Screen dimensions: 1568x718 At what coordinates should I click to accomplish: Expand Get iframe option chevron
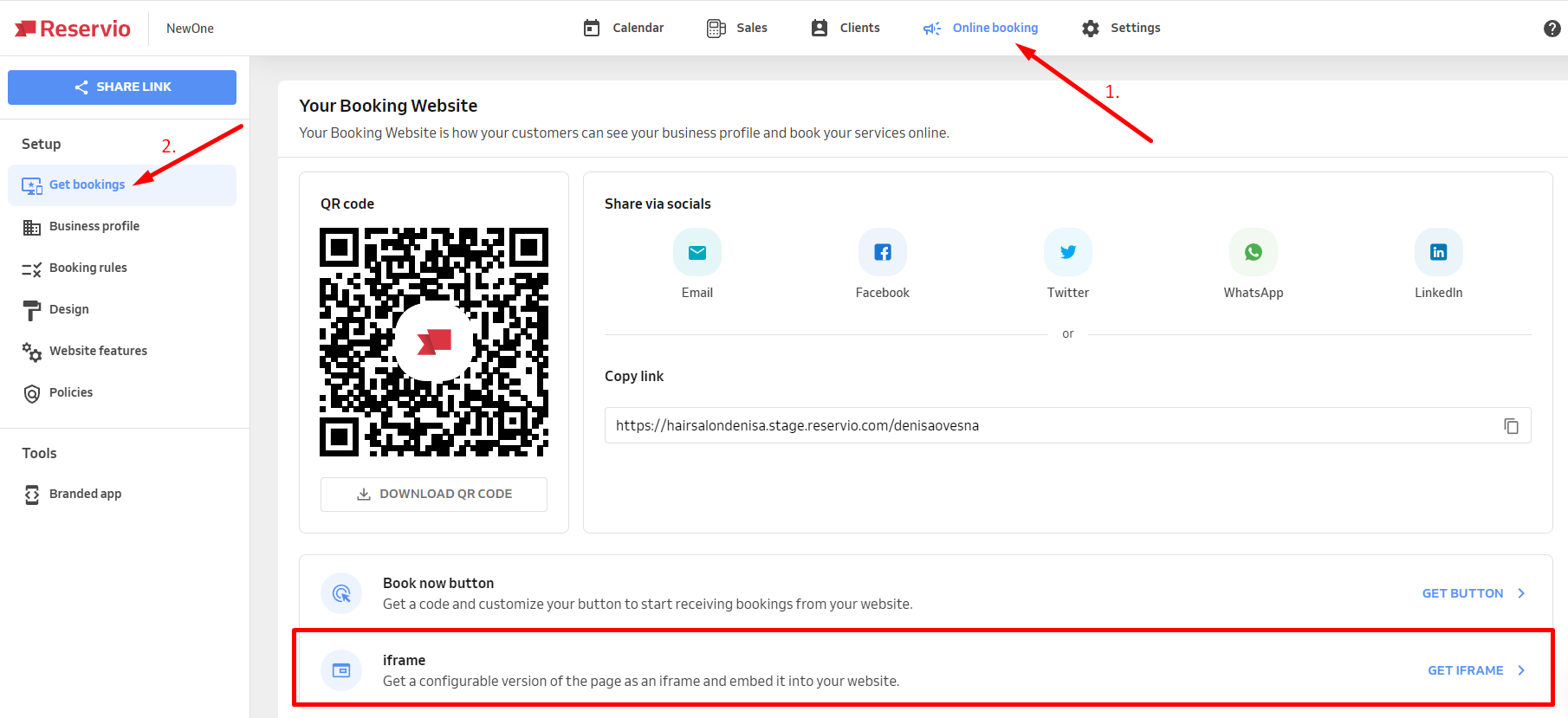pyautogui.click(x=1521, y=670)
